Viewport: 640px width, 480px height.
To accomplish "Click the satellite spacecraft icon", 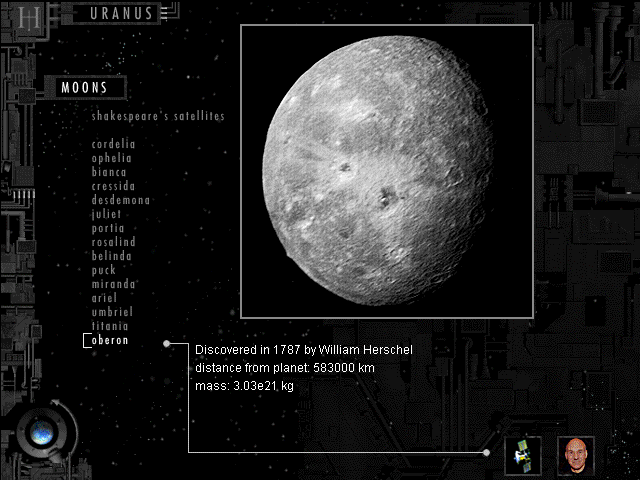I will point(523,456).
